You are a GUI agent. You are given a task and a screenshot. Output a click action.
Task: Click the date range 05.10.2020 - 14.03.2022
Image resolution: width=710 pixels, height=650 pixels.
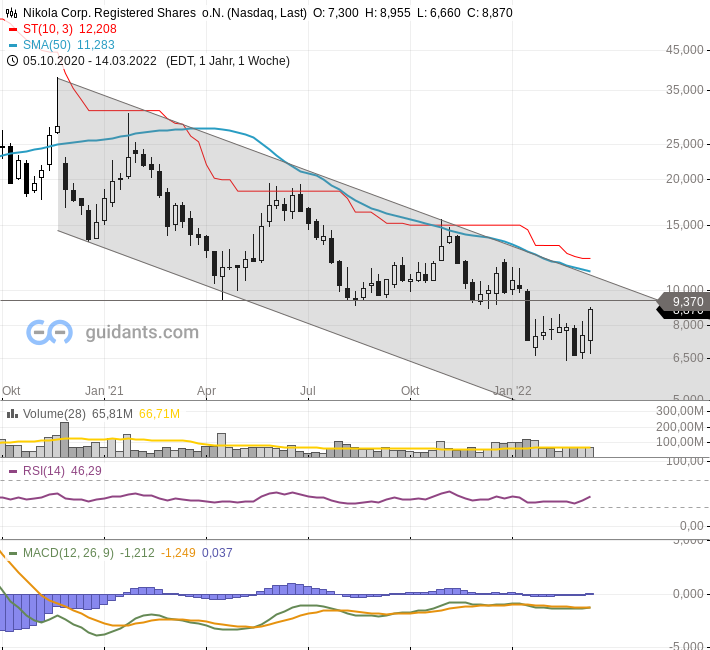coord(90,61)
